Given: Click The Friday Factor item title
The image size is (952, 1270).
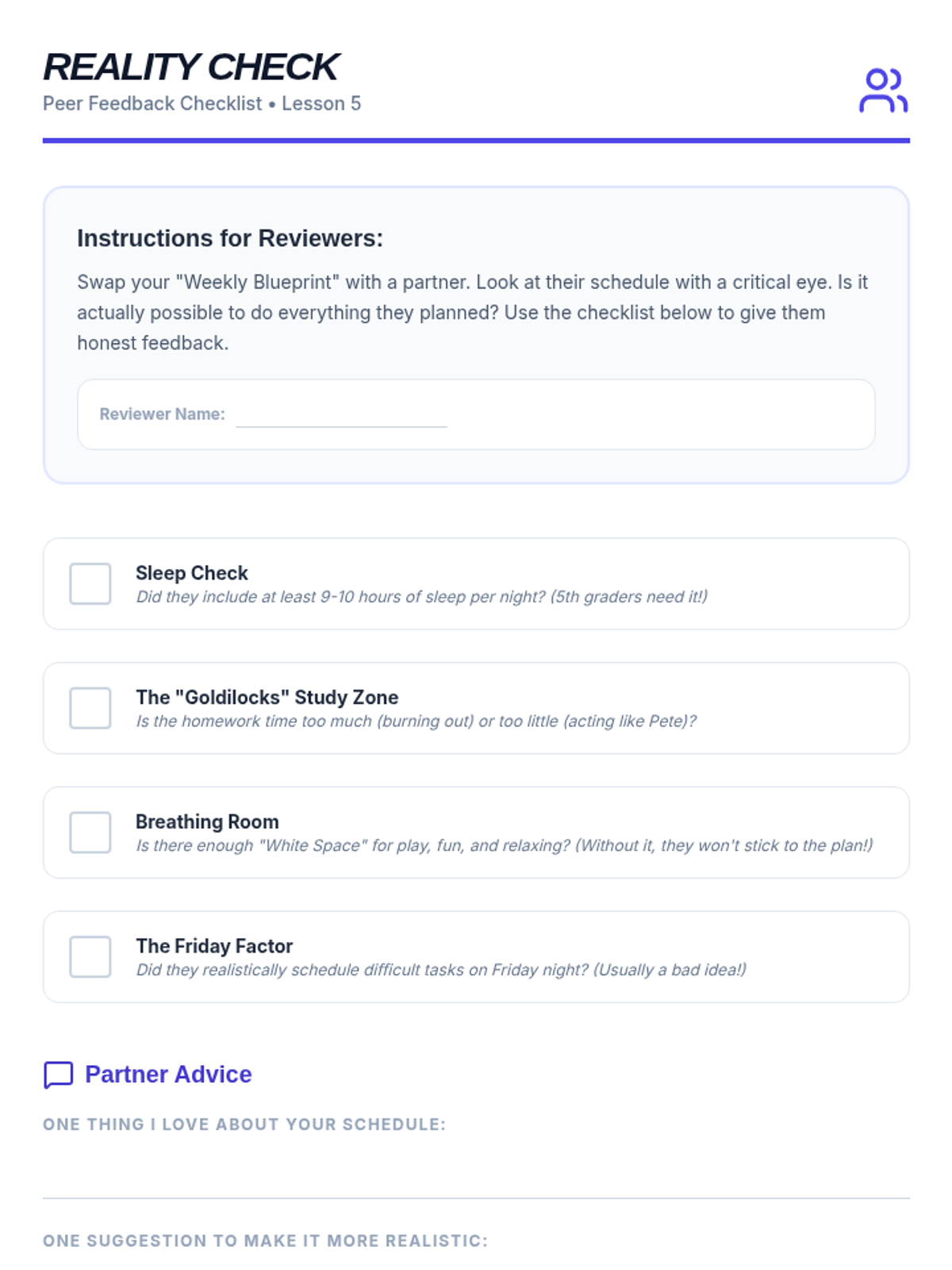Looking at the screenshot, I should coord(214,946).
